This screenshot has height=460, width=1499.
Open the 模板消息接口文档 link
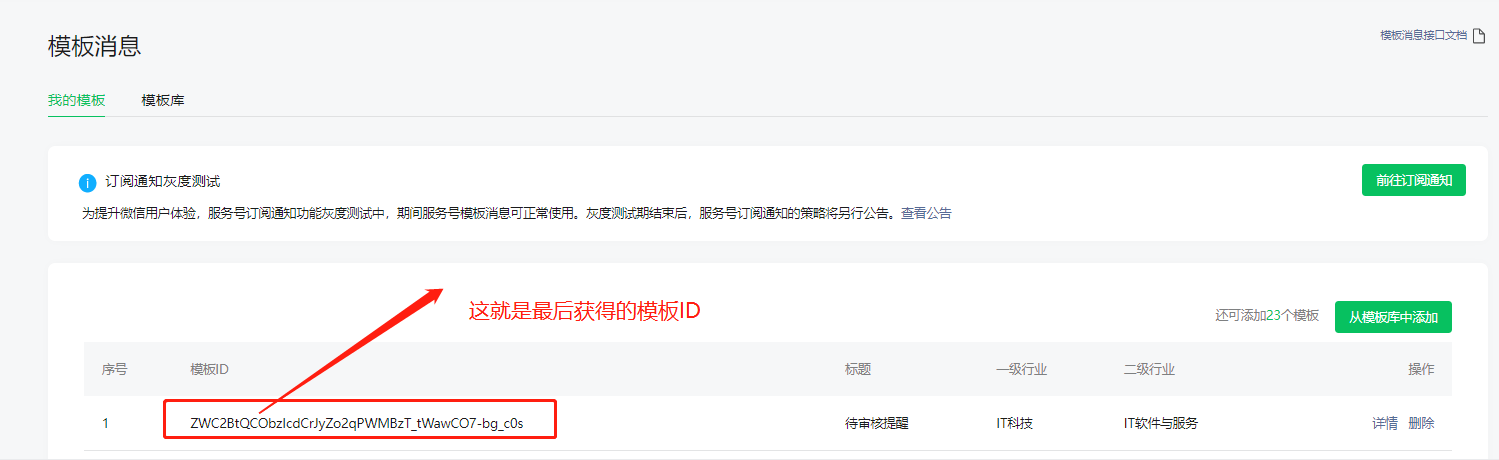(x=1423, y=35)
